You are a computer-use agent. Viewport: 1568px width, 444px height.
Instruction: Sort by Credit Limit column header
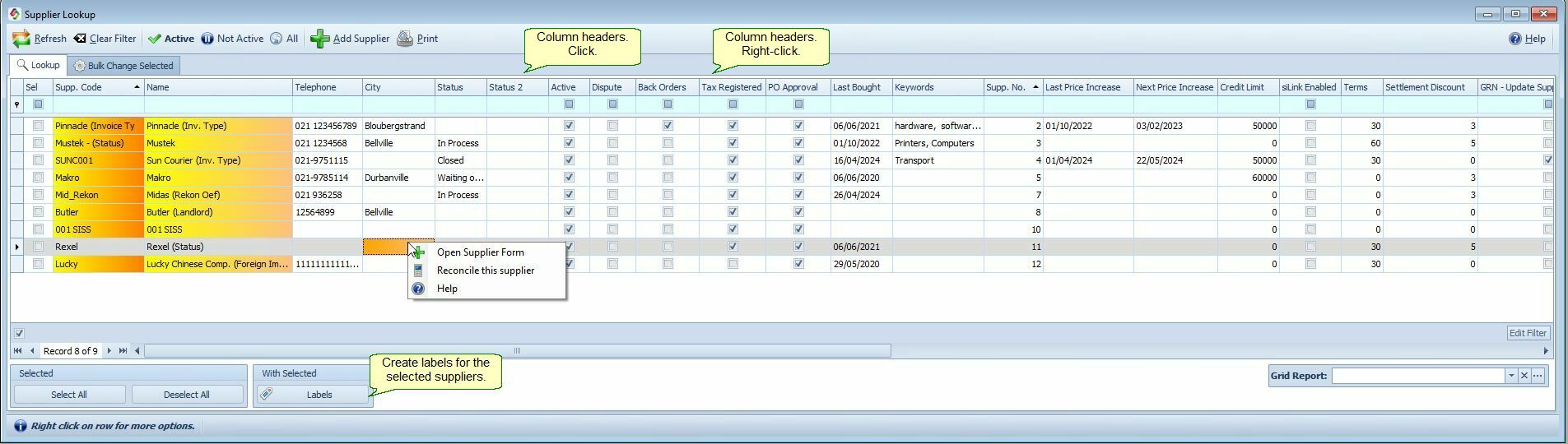(x=1248, y=87)
